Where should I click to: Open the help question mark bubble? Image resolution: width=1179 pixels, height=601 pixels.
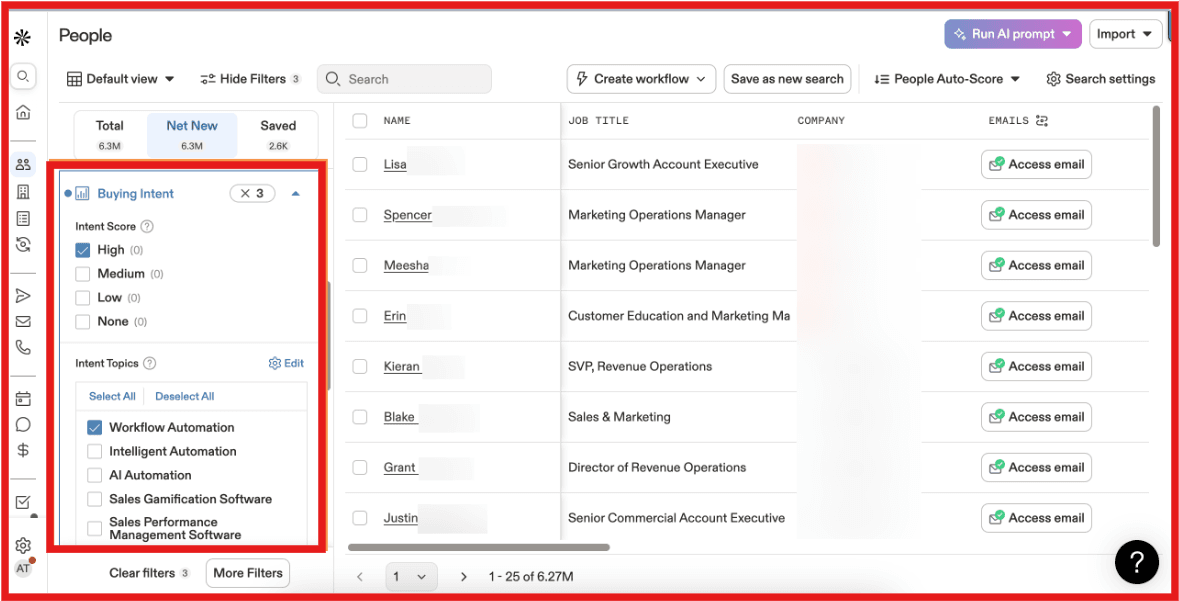click(x=1136, y=562)
